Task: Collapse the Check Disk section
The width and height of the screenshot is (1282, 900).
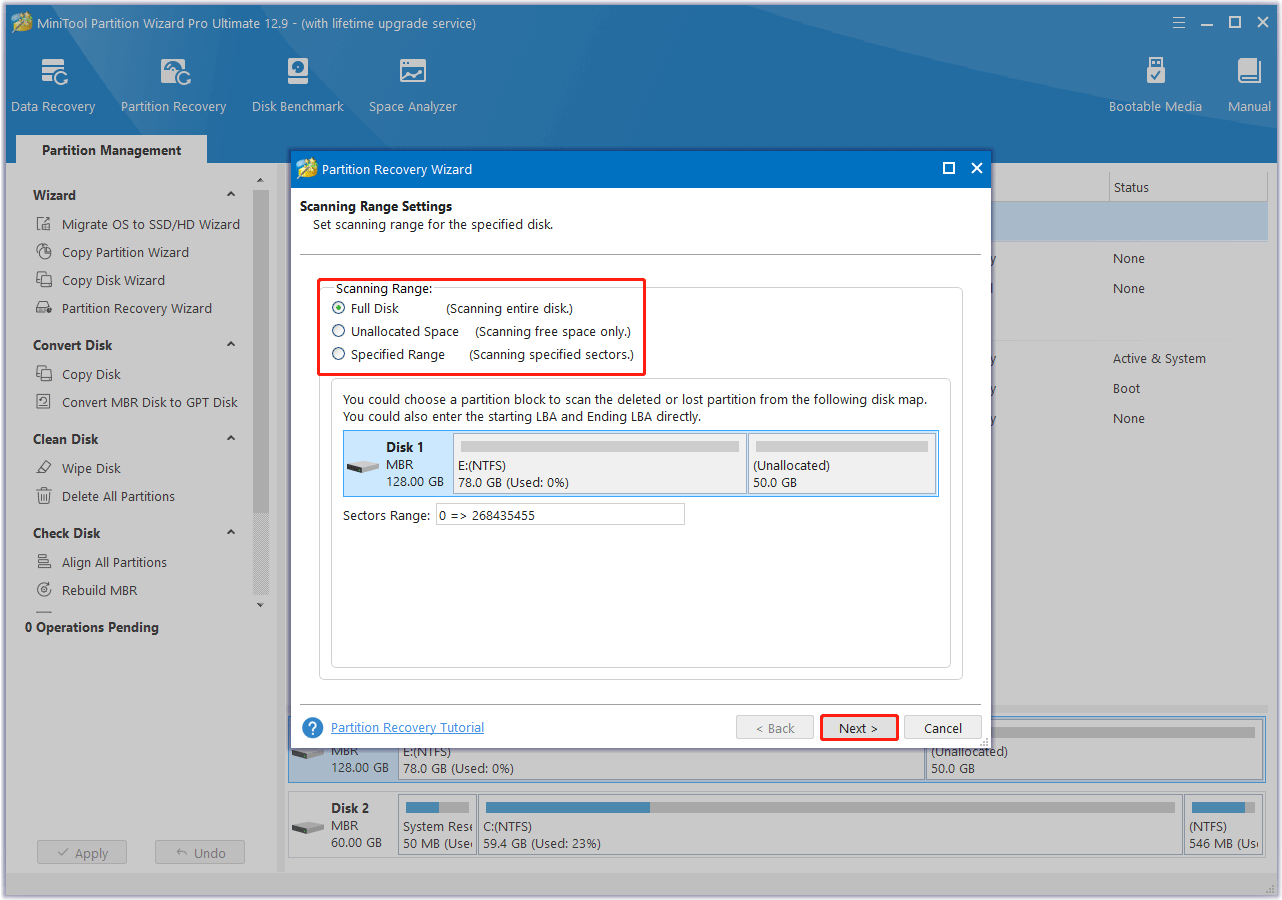Action: [231, 532]
